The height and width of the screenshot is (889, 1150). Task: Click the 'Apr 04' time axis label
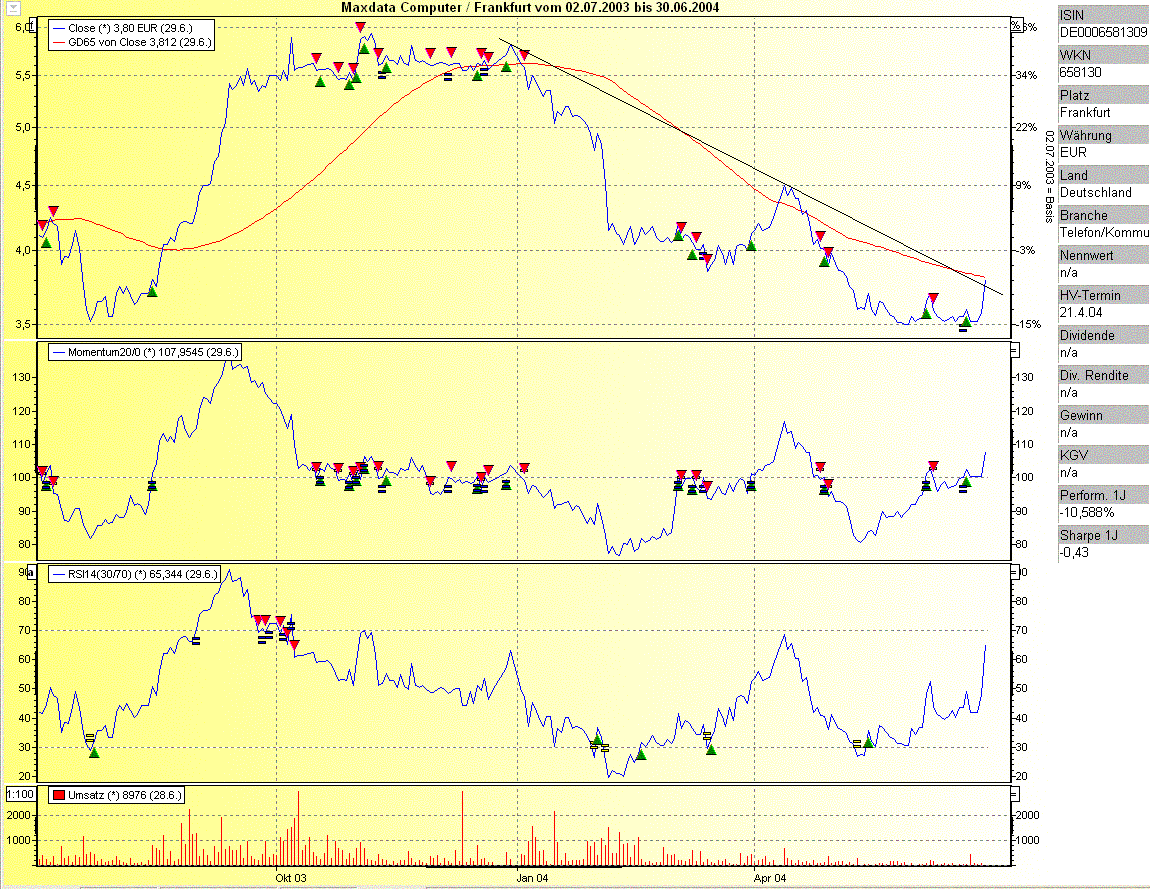click(x=770, y=878)
